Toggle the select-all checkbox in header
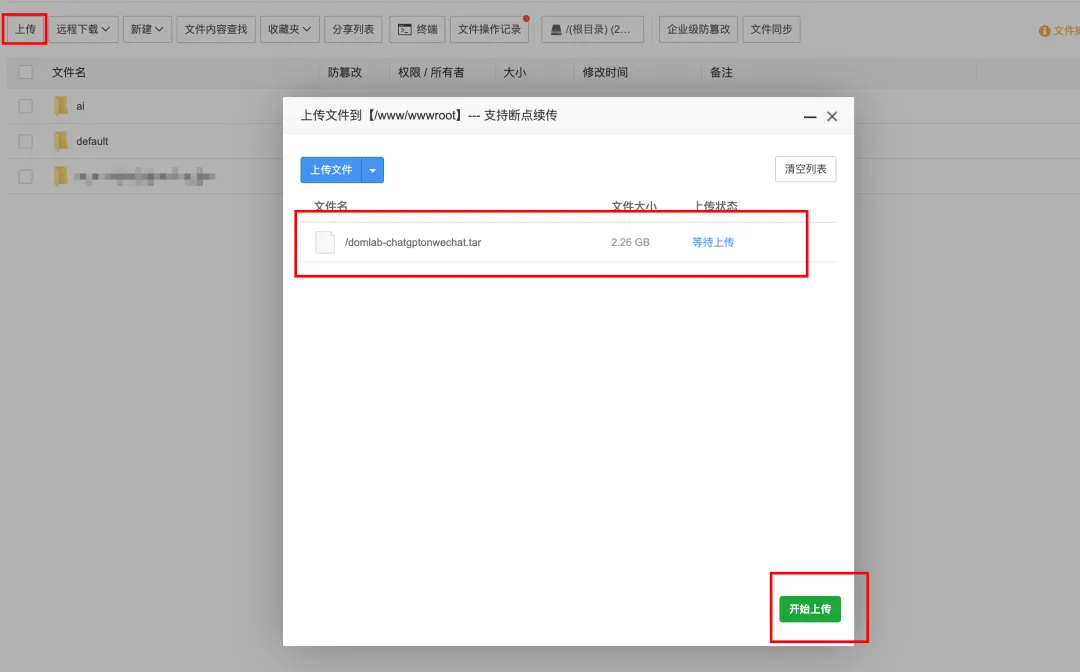Image resolution: width=1080 pixels, height=672 pixels. click(x=26, y=72)
